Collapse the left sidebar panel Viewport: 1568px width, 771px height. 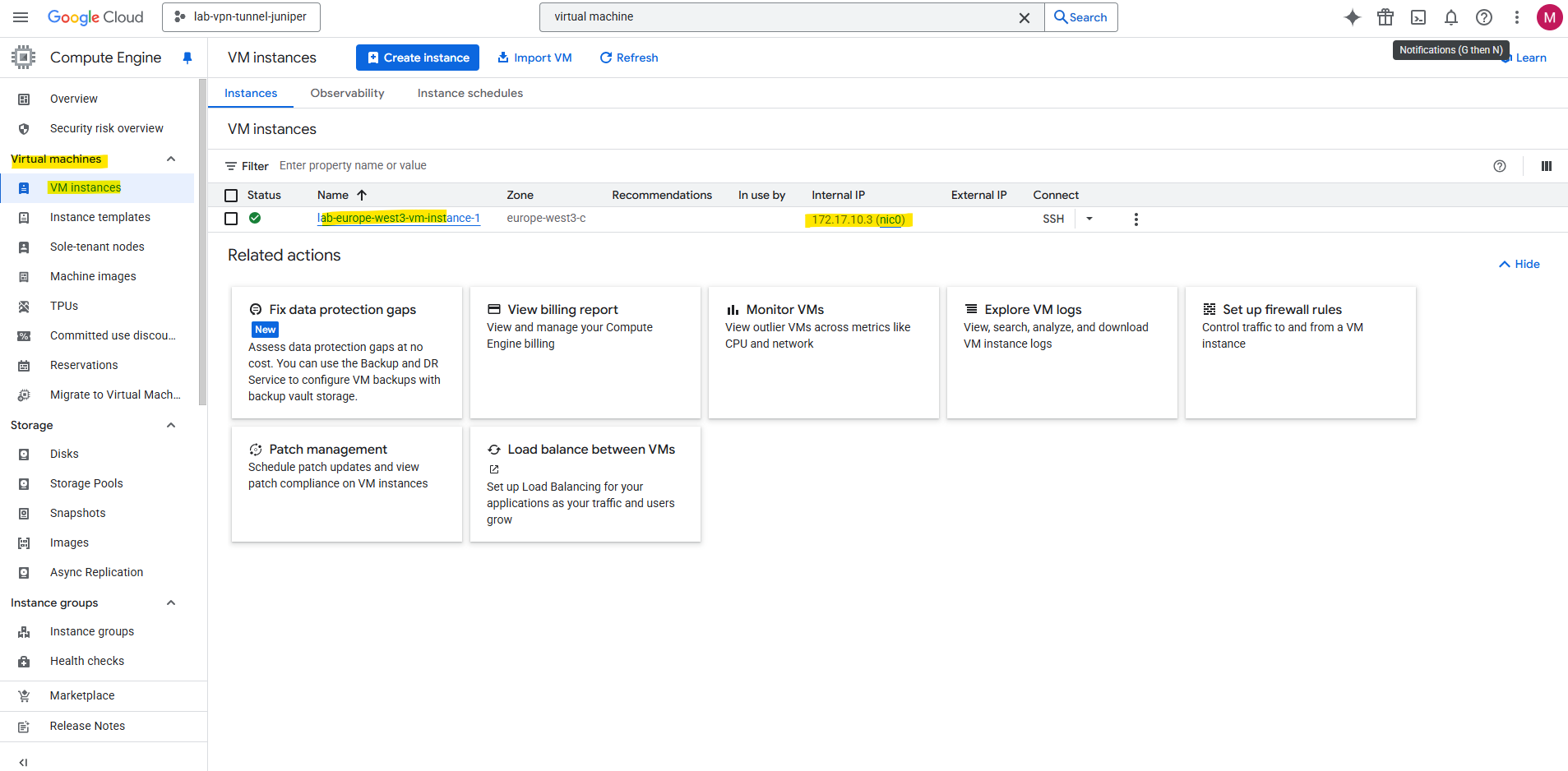click(23, 762)
